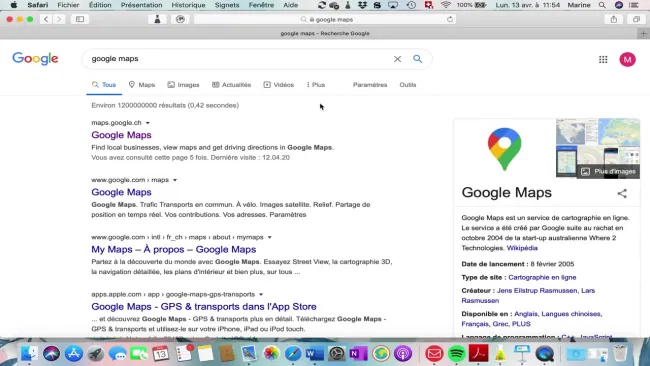
Task: Open the Apple menu
Action: pos(14,5)
